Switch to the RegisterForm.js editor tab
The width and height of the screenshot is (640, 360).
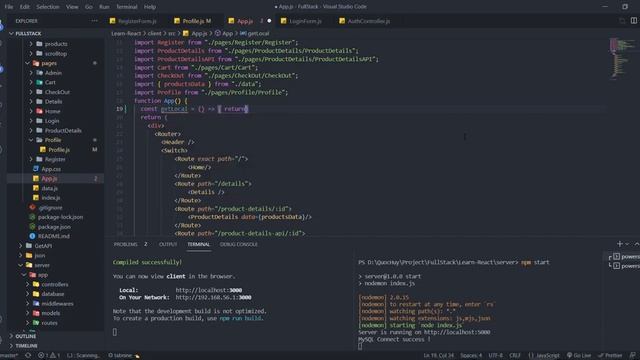[133, 21]
